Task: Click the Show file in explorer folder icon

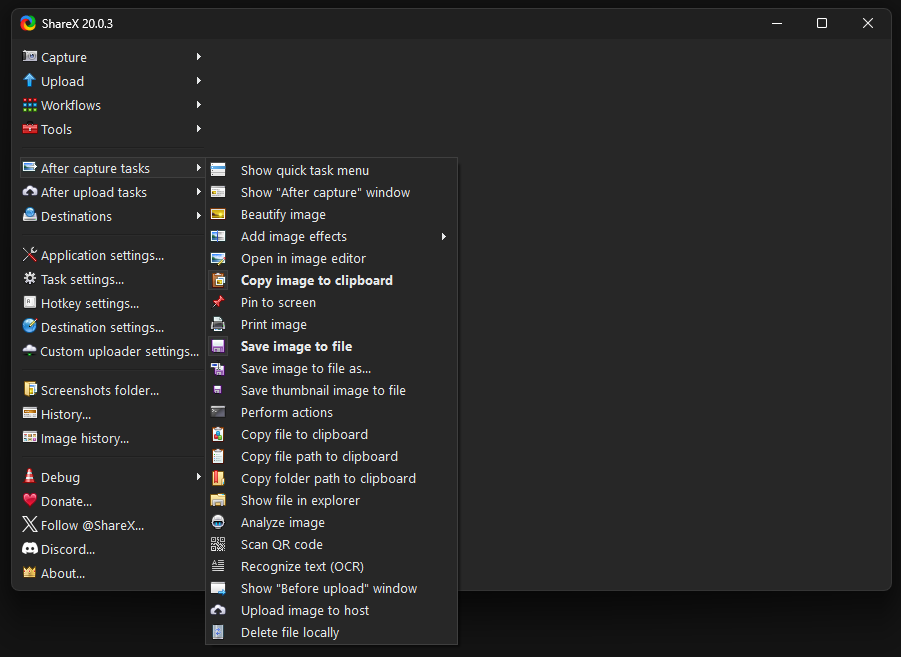Action: click(218, 500)
